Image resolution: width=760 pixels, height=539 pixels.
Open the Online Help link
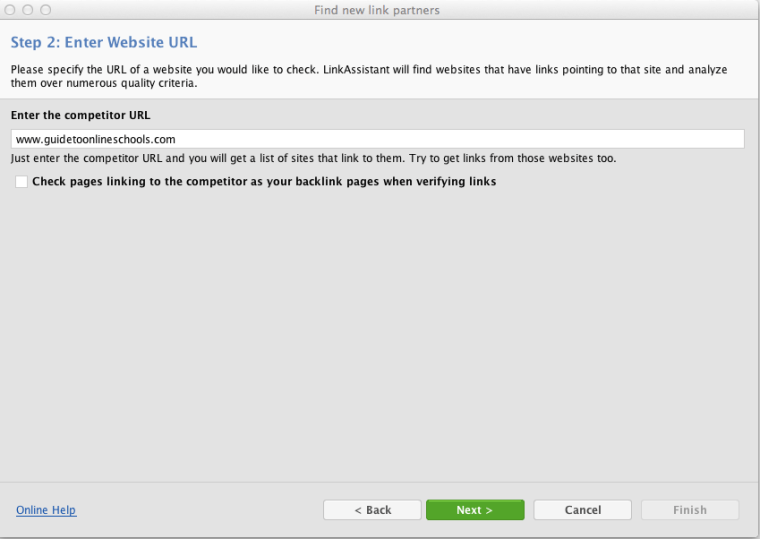click(46, 510)
